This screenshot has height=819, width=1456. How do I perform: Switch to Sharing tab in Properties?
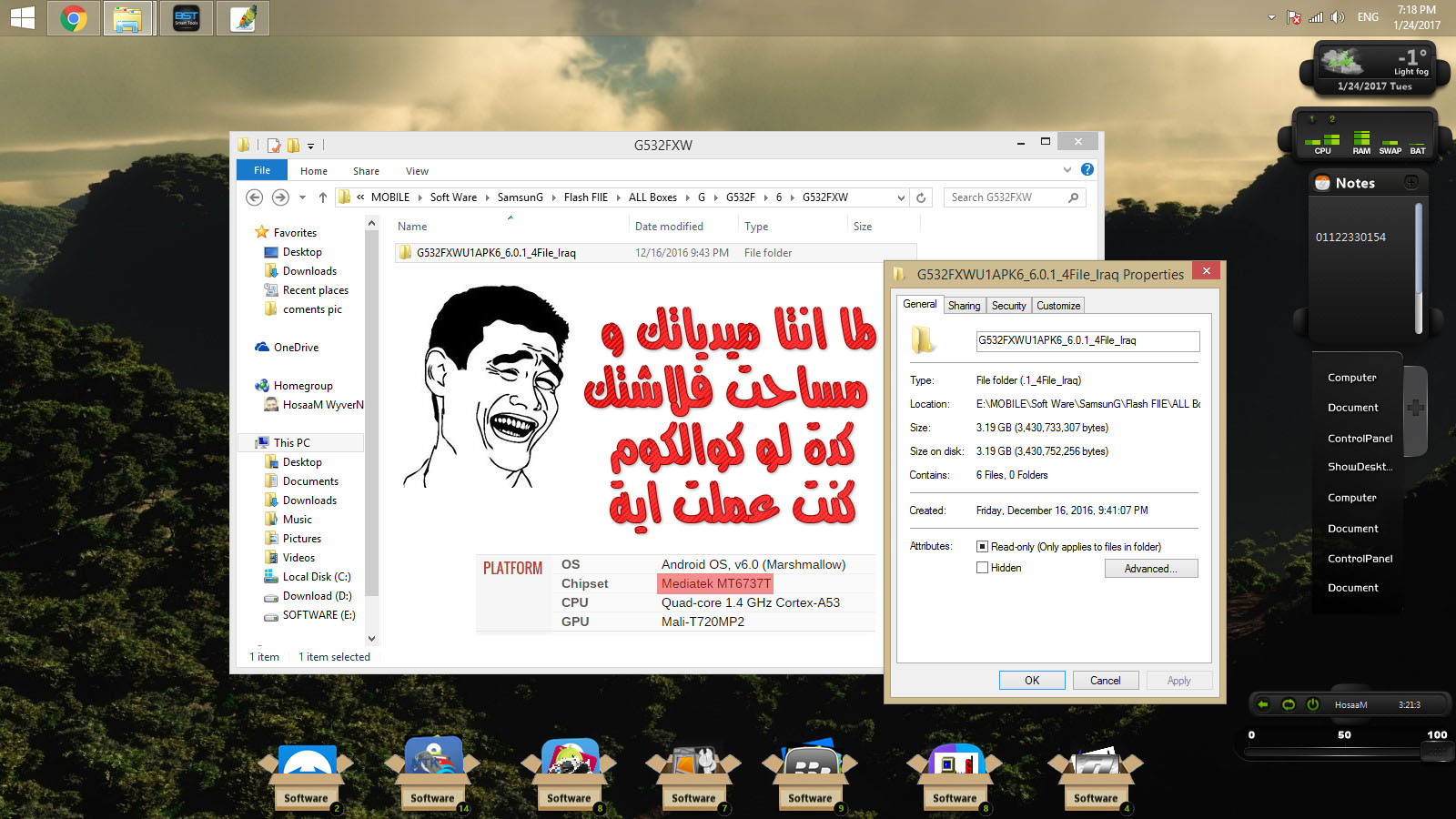964,306
